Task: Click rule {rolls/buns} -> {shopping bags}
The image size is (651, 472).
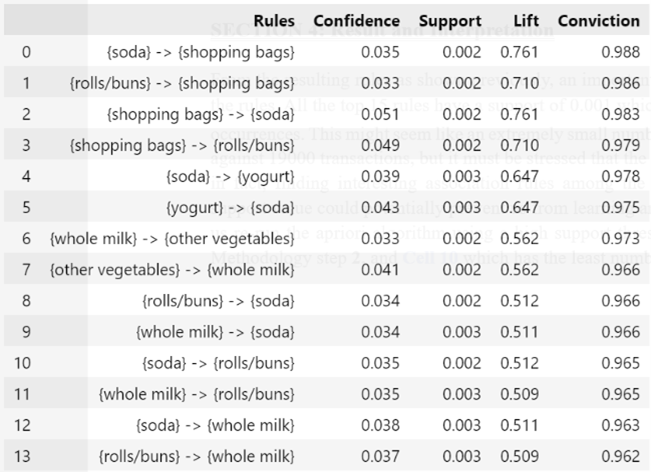Action: coord(182,83)
